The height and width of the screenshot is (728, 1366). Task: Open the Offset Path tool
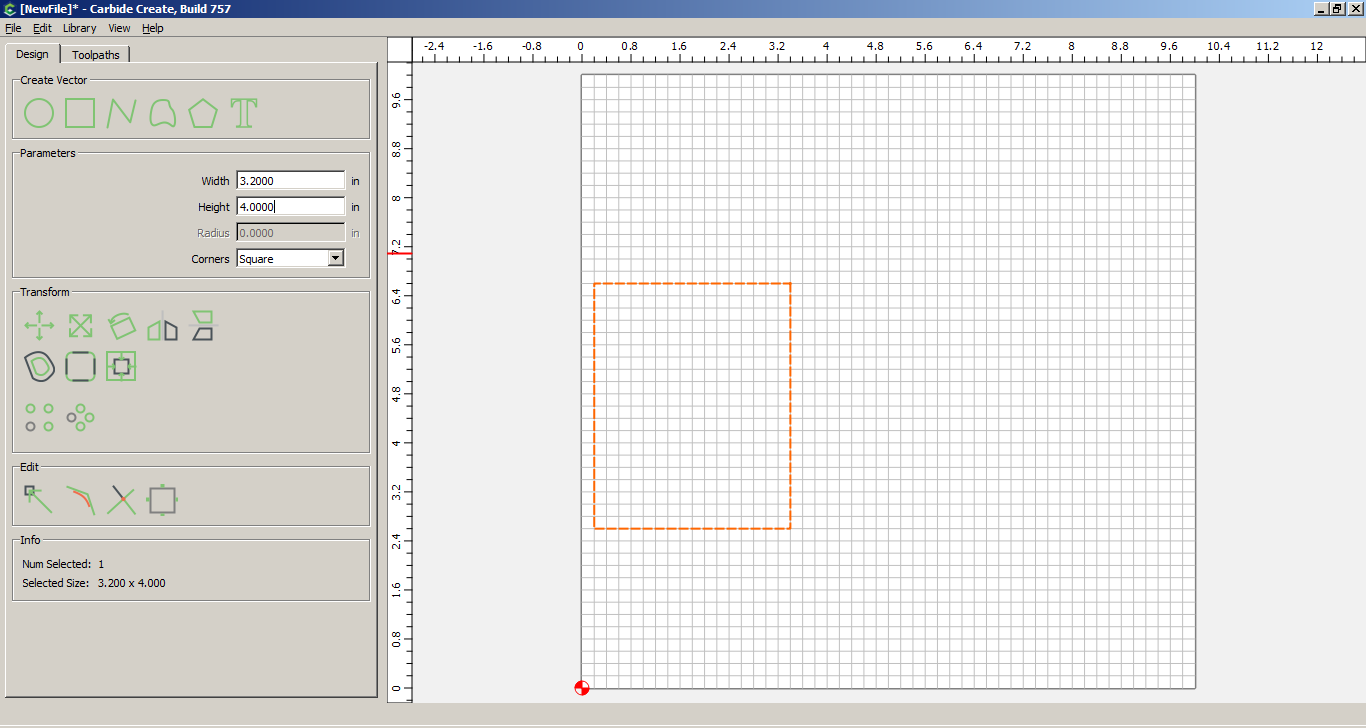tap(39, 367)
